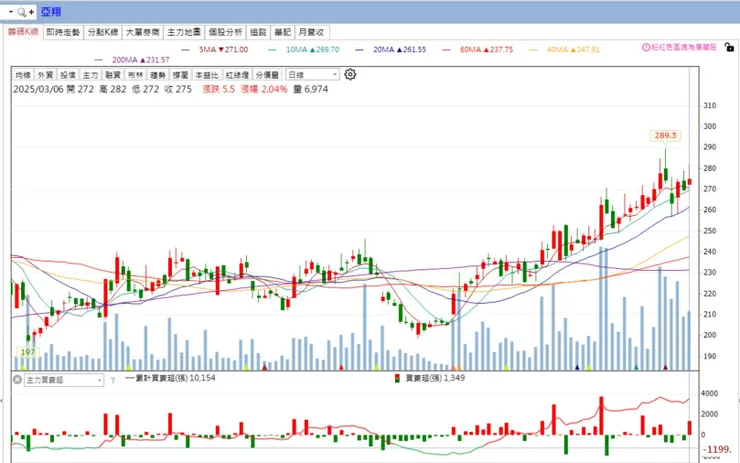This screenshot has width=740, height=463.
Task: Click the 289.5 high price label
Action: coord(665,135)
